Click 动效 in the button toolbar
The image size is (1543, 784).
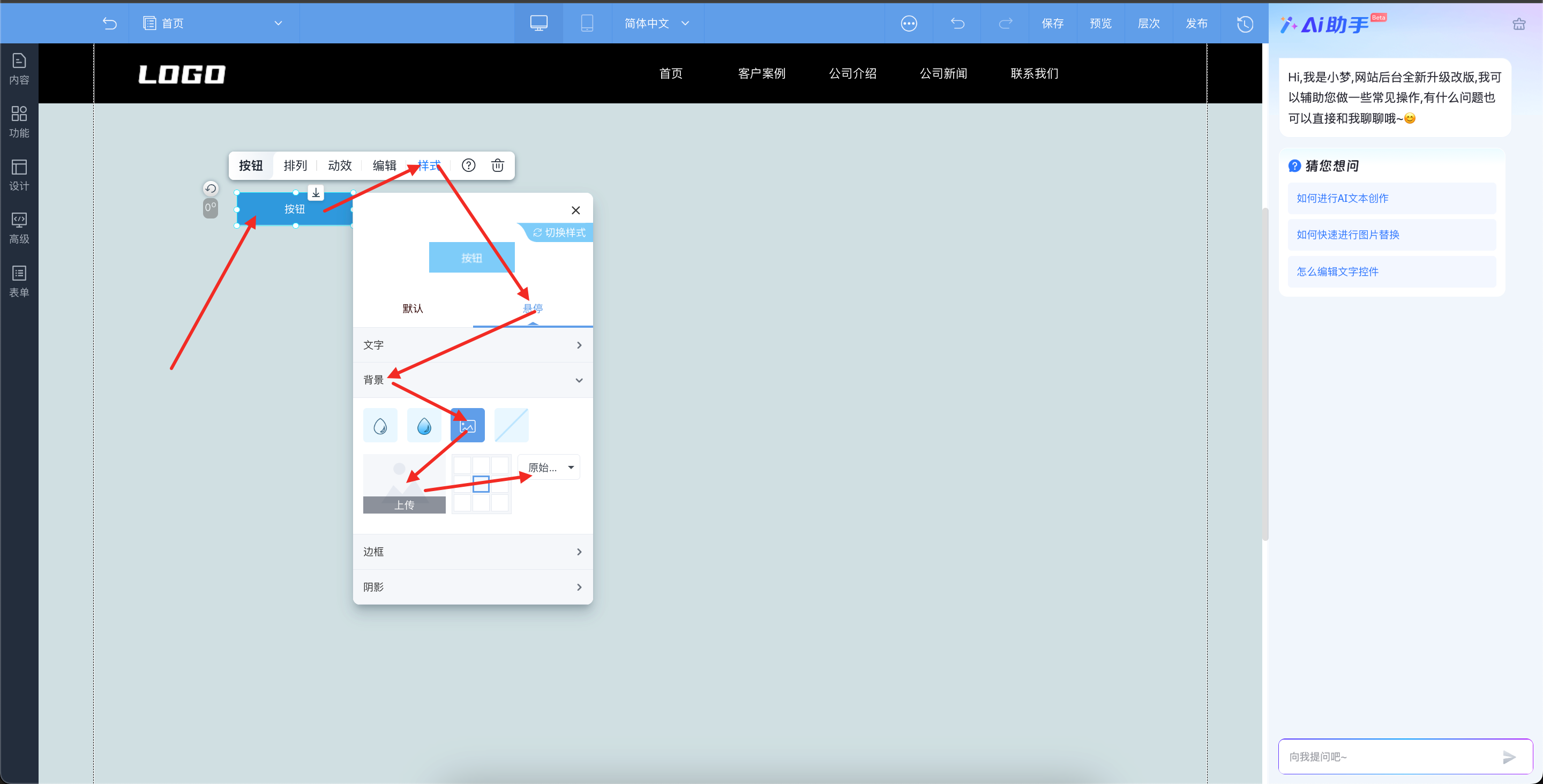[340, 165]
